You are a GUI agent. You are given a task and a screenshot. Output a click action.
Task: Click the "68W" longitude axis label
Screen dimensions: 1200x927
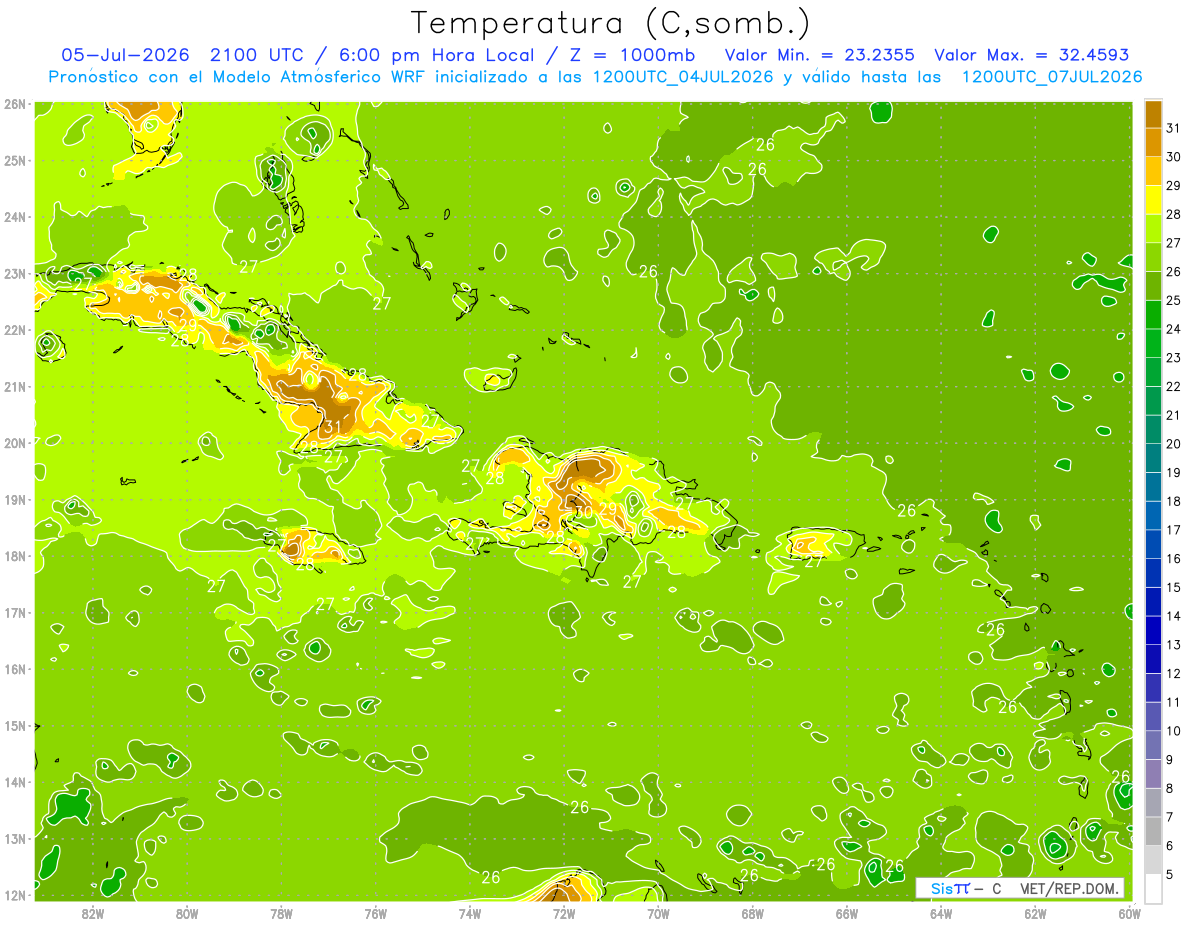pyautogui.click(x=752, y=913)
